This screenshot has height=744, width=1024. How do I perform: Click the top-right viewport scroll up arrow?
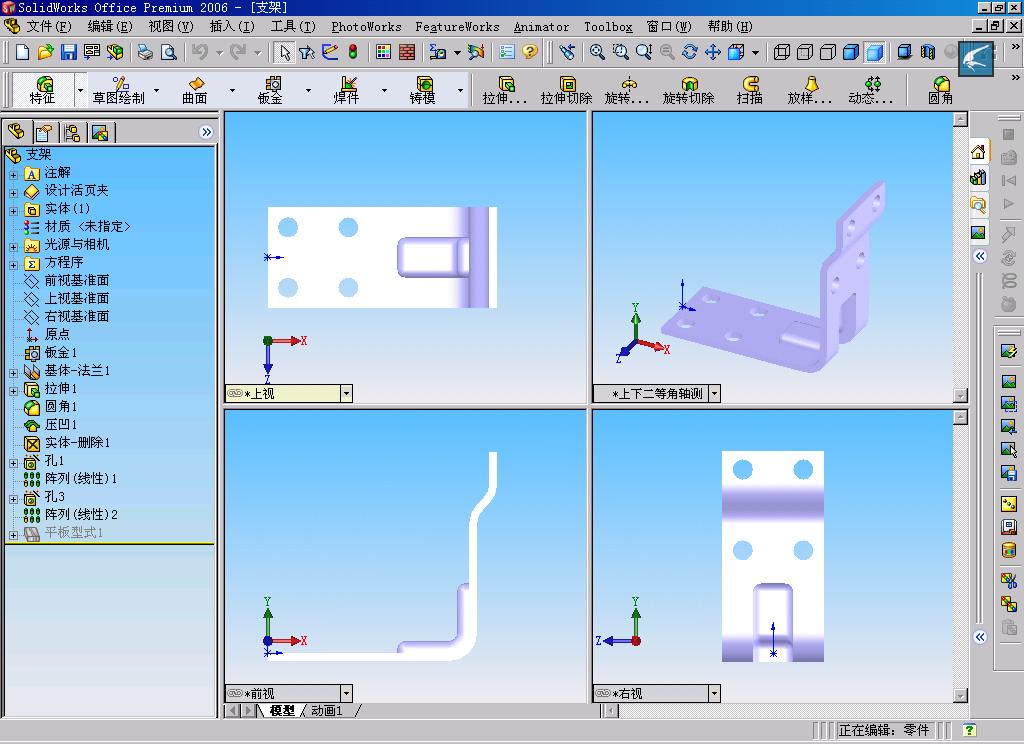point(960,119)
